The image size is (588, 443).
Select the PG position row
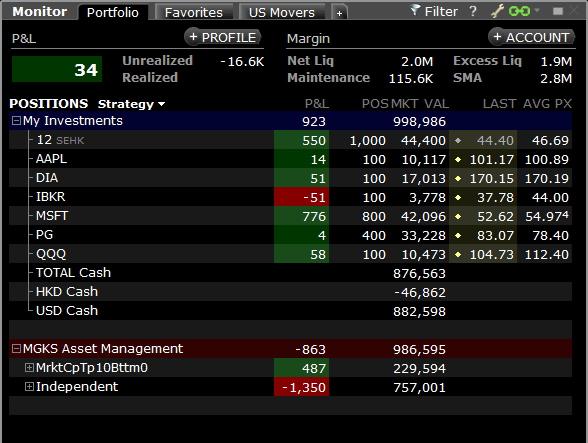pyautogui.click(x=291, y=235)
